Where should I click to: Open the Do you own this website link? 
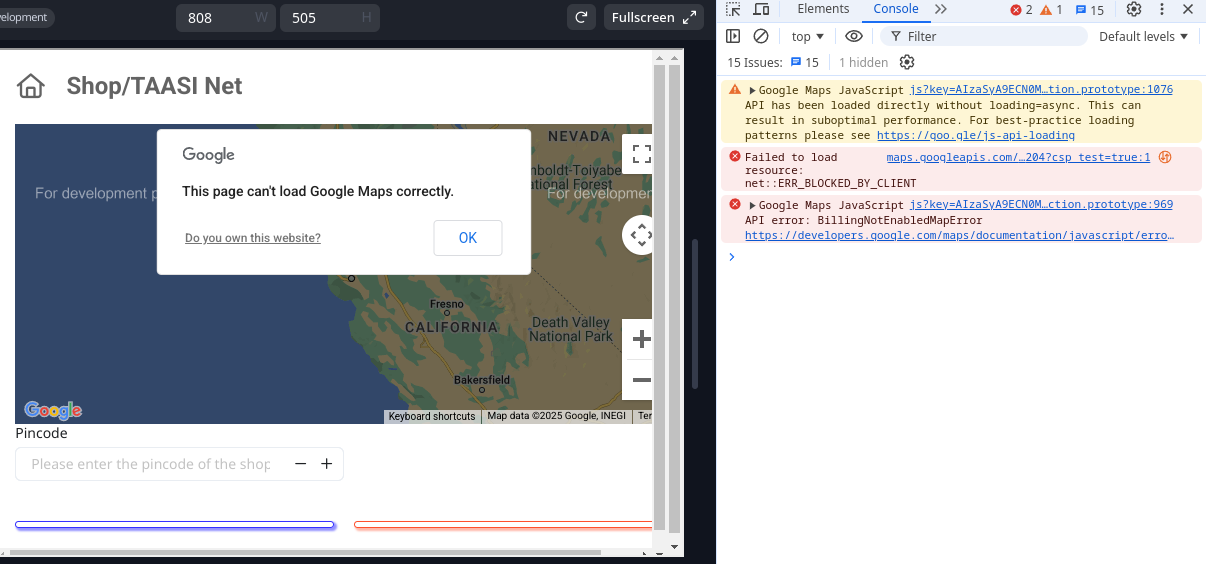253,238
